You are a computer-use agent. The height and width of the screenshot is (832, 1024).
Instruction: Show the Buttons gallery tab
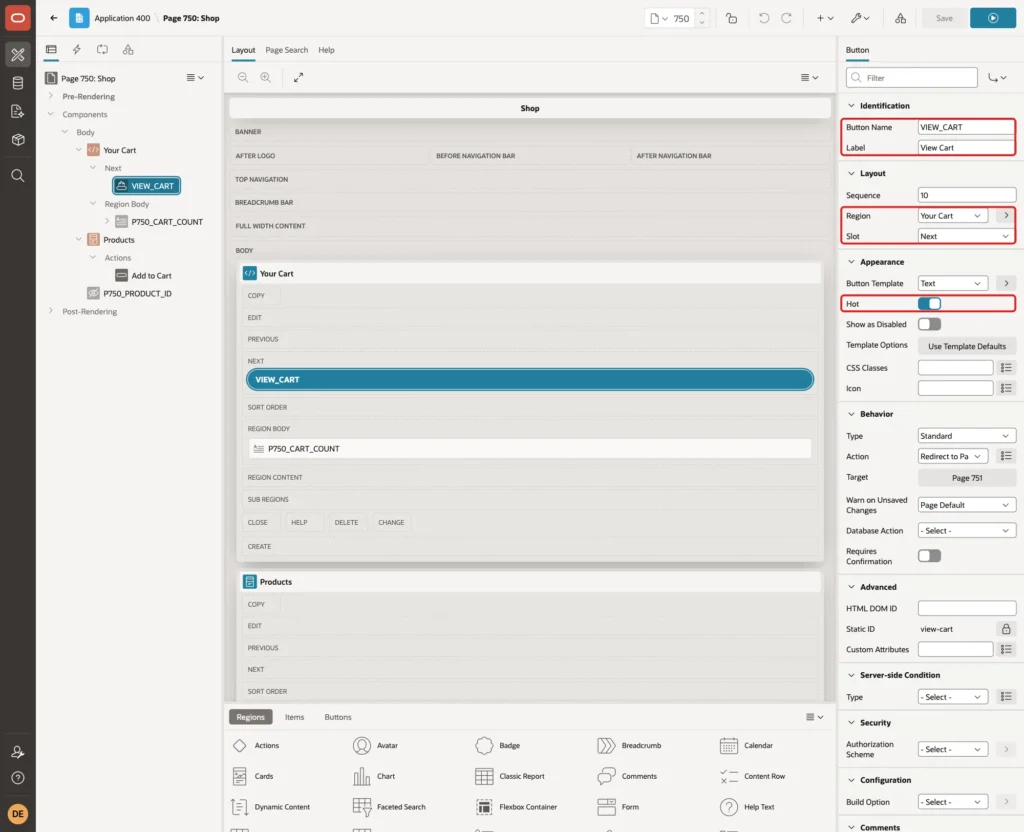tap(338, 717)
